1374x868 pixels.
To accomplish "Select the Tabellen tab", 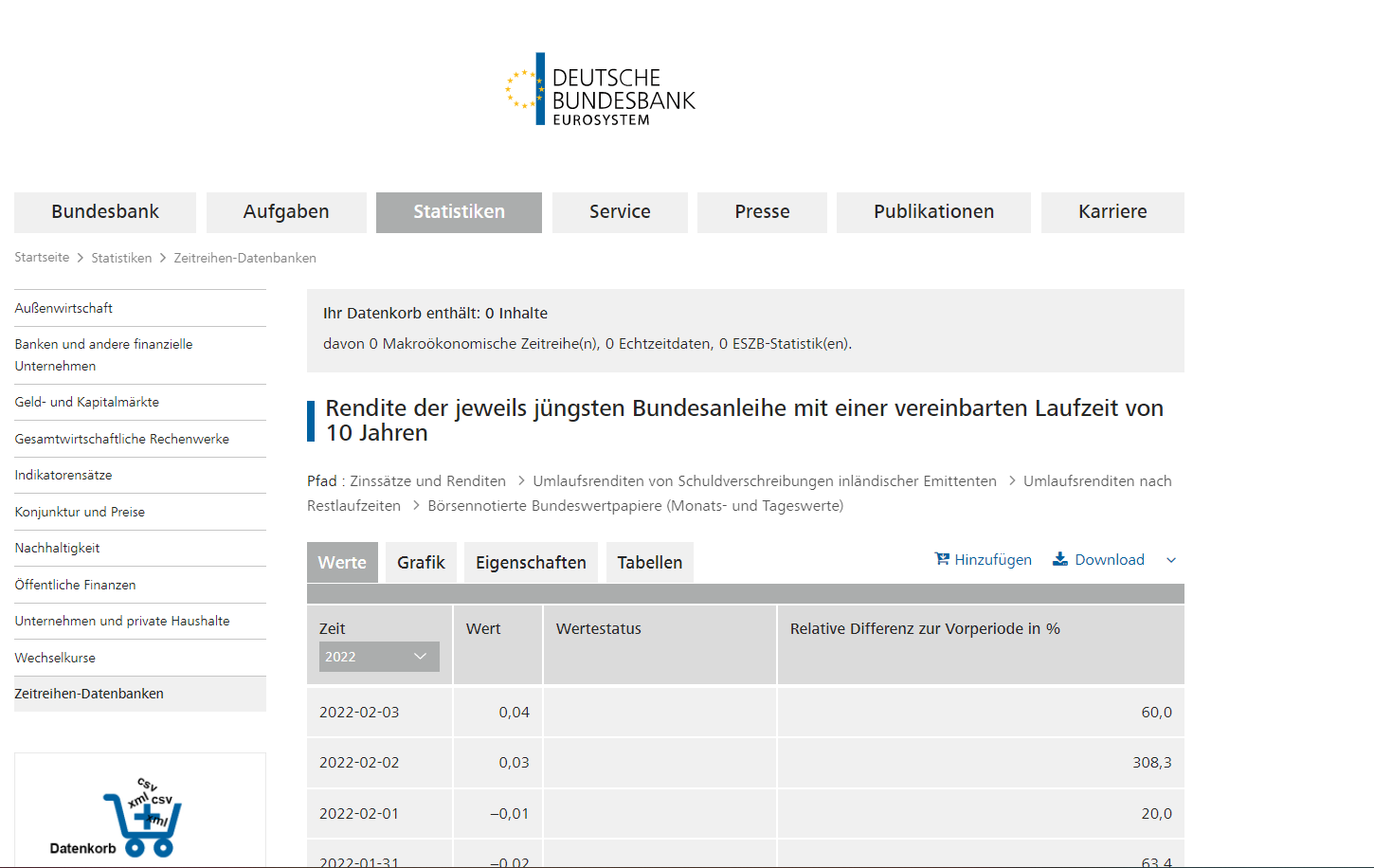I will click(x=649, y=563).
